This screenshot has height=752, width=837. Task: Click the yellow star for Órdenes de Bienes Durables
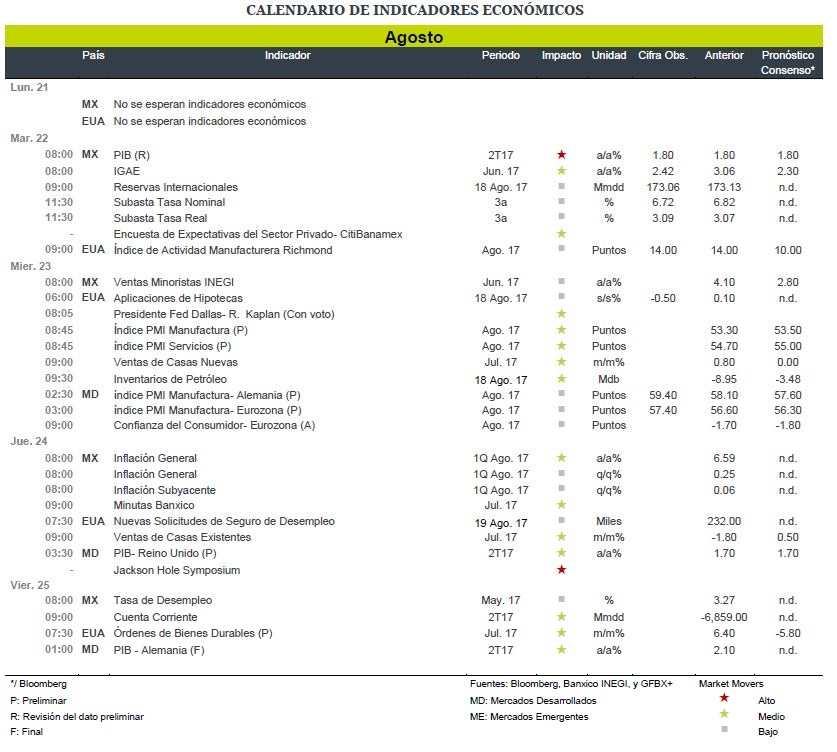point(561,632)
